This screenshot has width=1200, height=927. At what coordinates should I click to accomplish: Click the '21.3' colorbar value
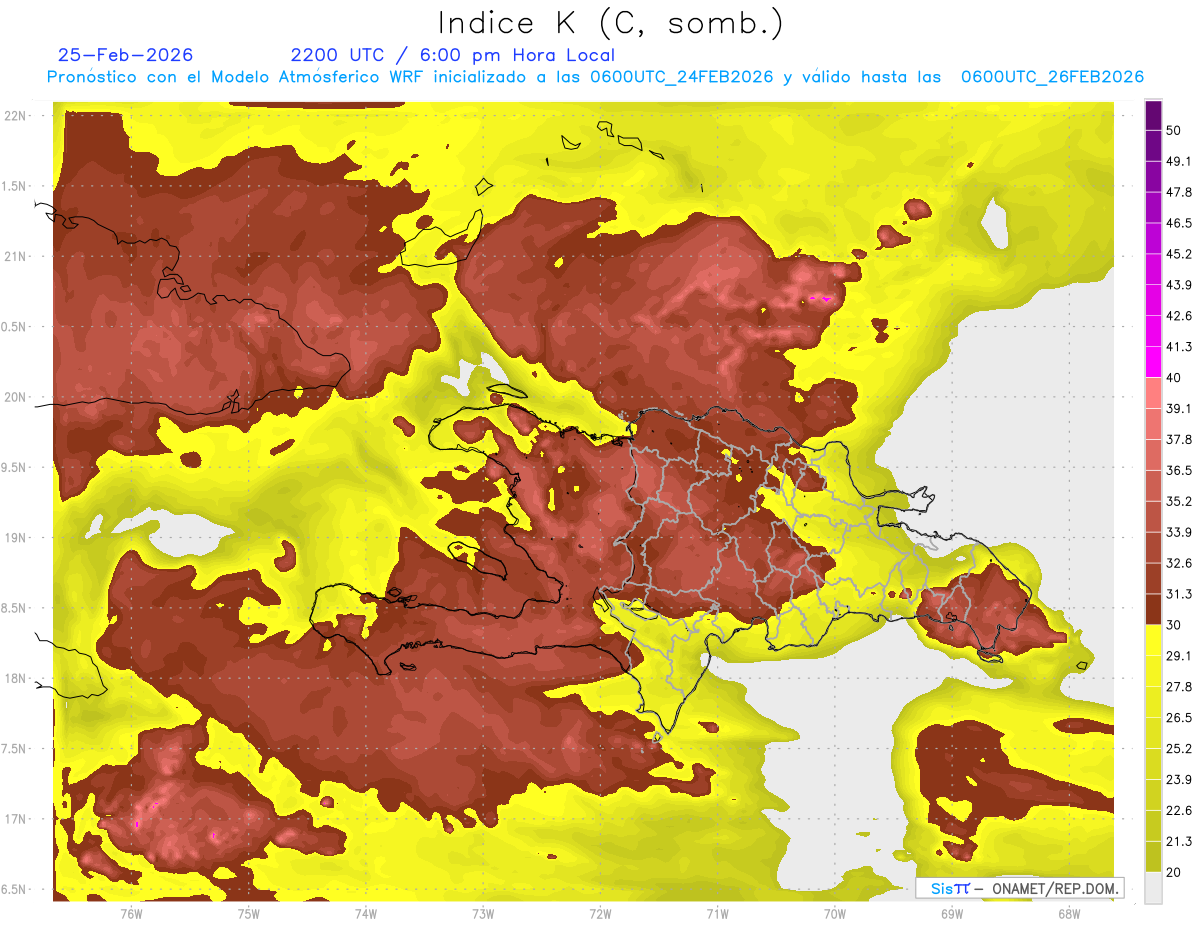click(x=1179, y=842)
